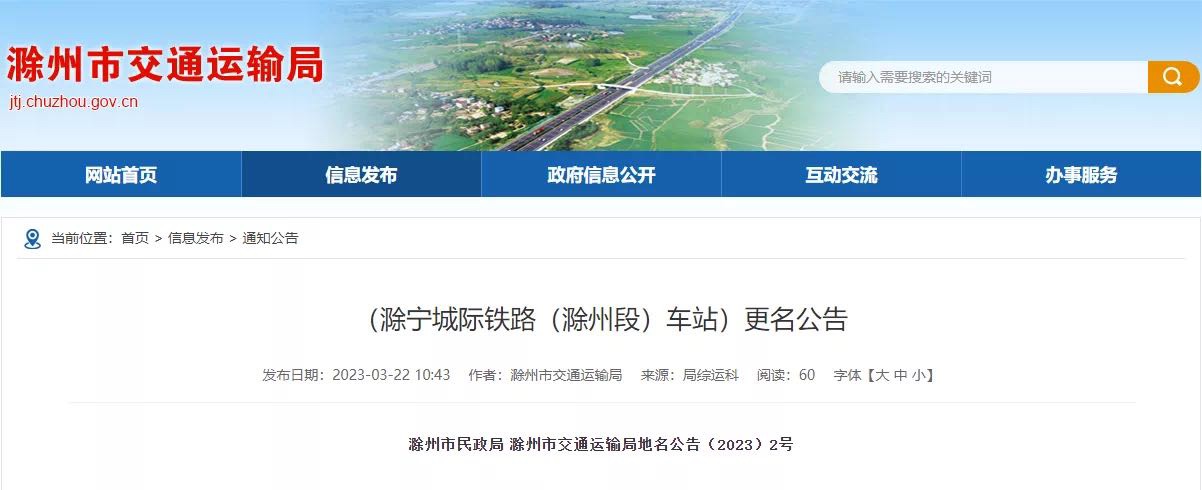Click the orange search magnifier button
Screen dimensions: 1202x490
point(1173,77)
